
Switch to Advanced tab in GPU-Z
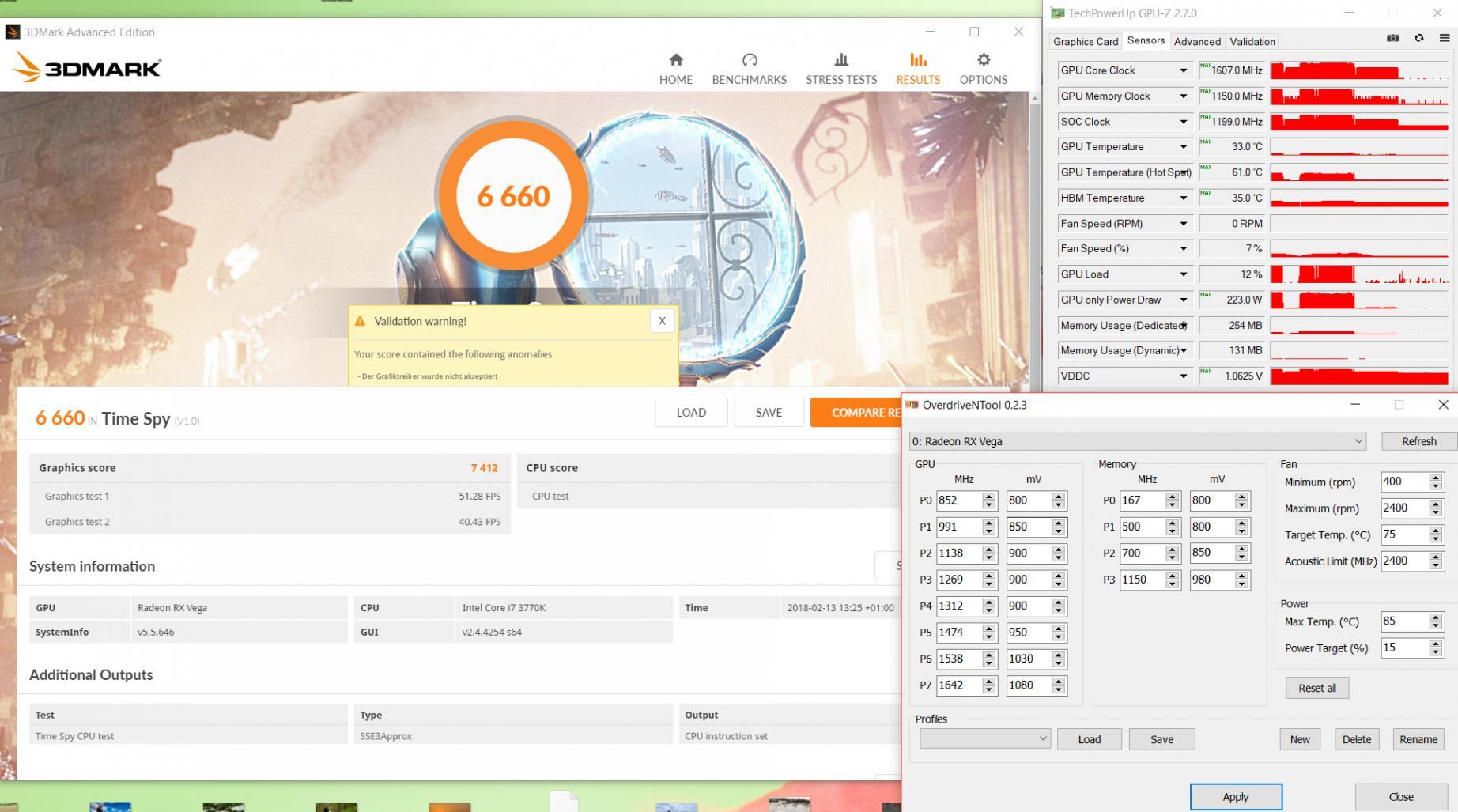coord(1197,41)
